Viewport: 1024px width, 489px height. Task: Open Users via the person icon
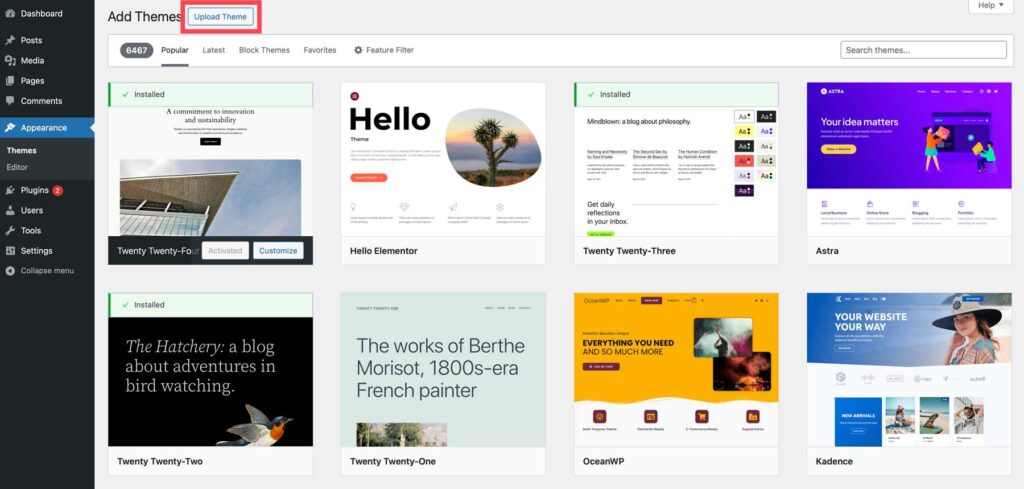(10, 210)
